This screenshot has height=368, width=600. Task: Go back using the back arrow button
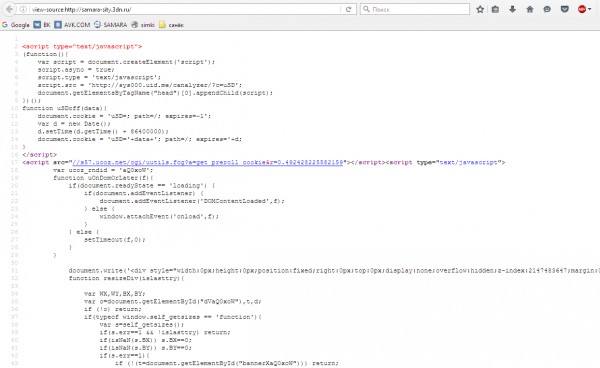tap(10, 9)
